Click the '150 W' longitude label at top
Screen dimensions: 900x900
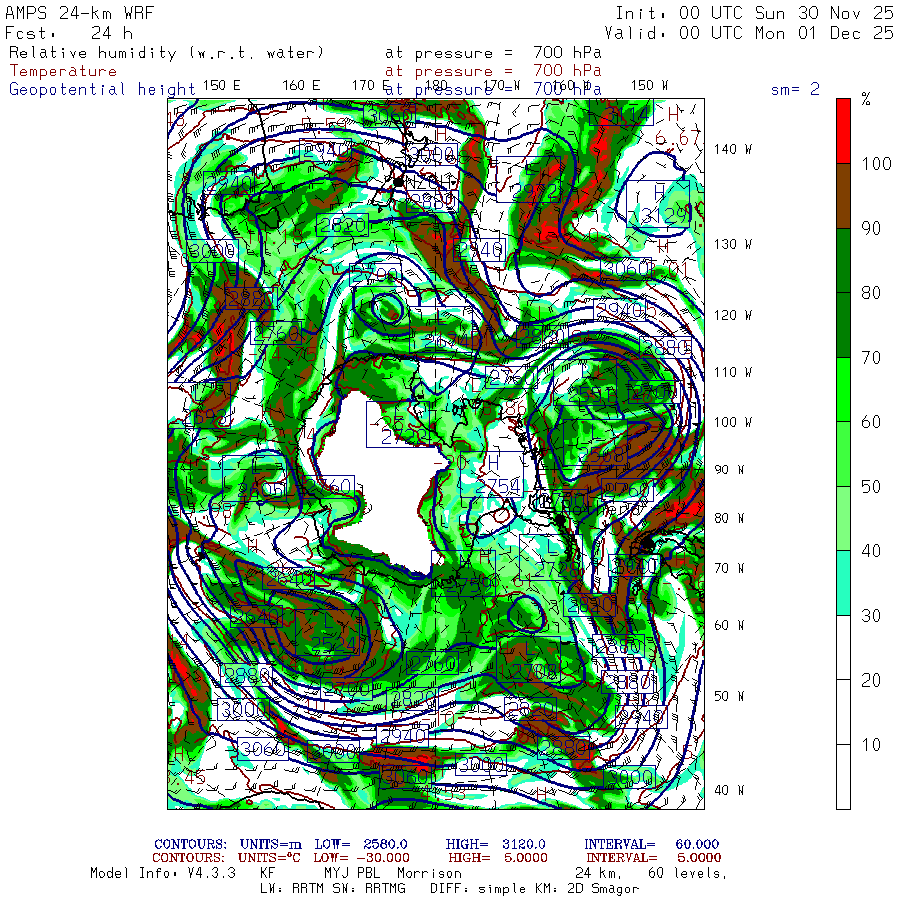coord(650,85)
